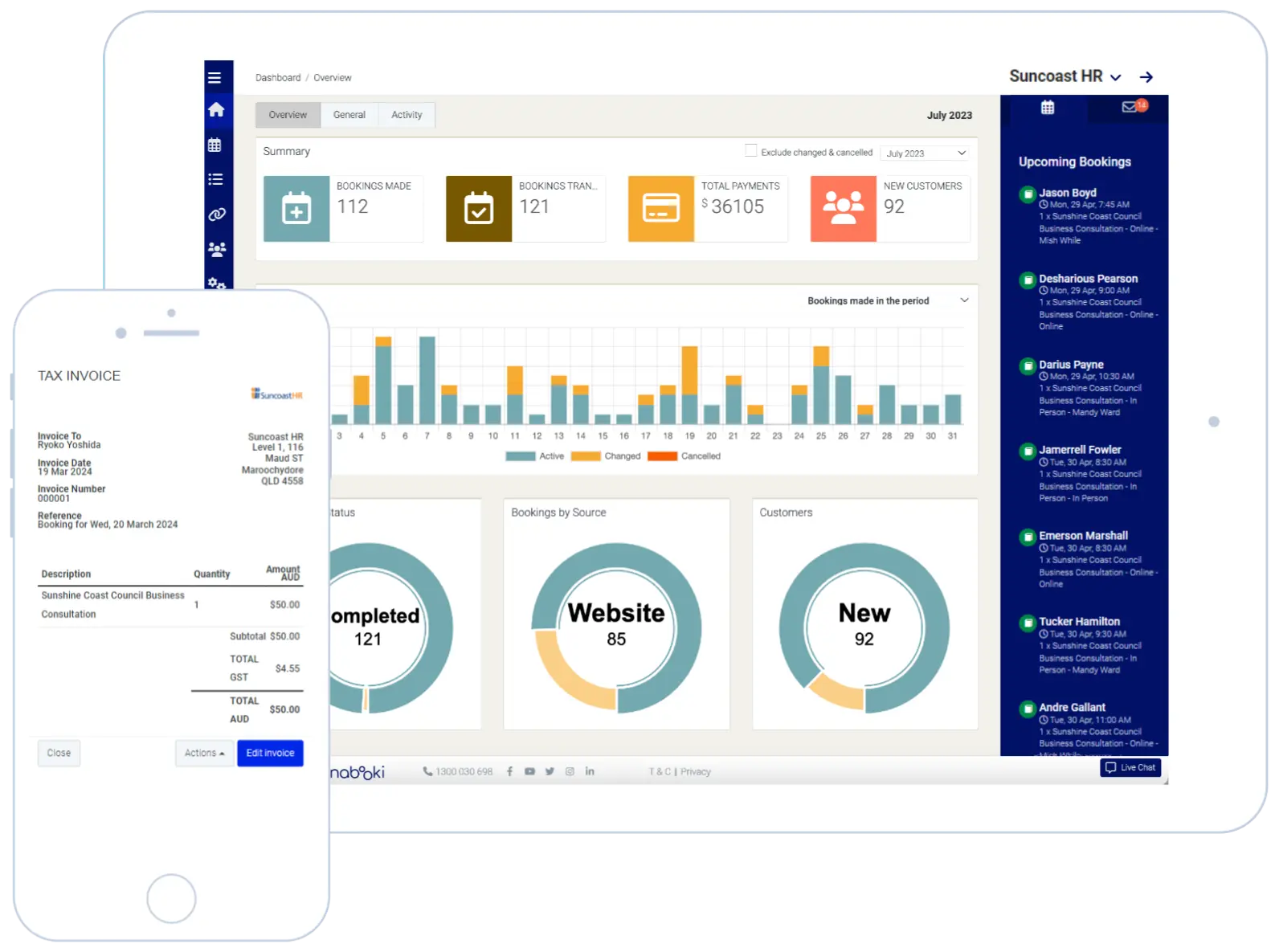Call the 1300 030 698 phone link
Image resolution: width=1279 pixels, height=952 pixels.
coord(458,772)
